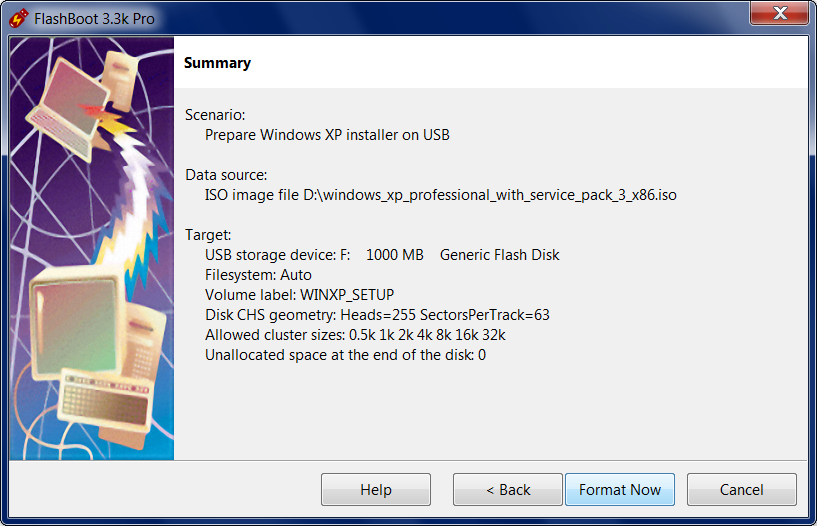Click the Unallocated space line
The image size is (817, 526).
345,355
